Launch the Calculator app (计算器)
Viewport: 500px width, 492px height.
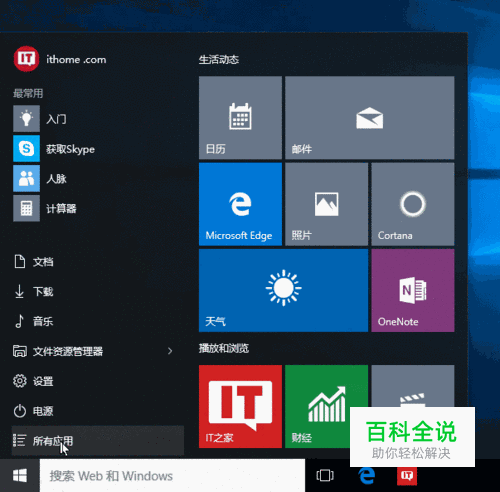point(97,208)
